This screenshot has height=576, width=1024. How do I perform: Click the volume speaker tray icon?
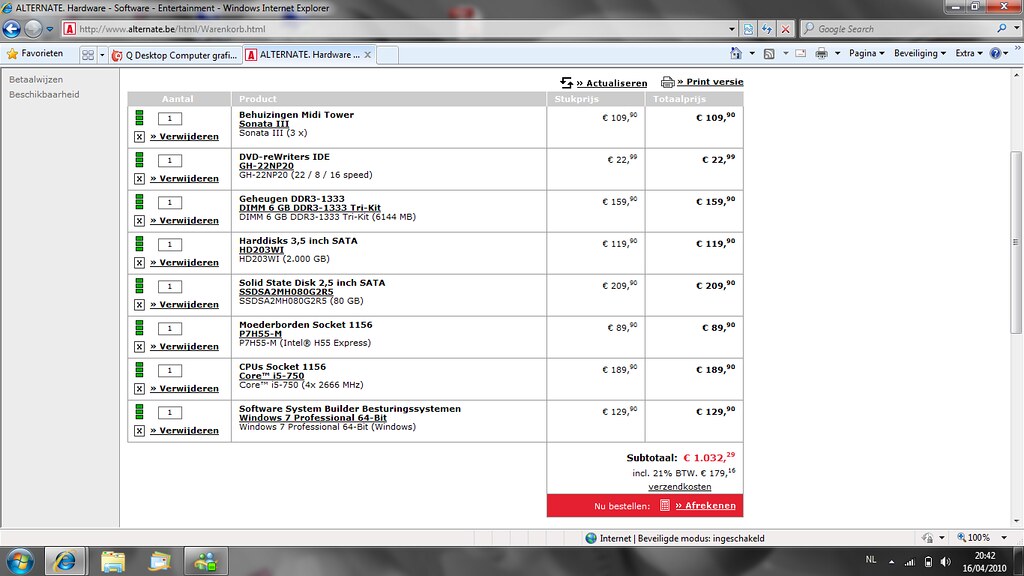946,562
